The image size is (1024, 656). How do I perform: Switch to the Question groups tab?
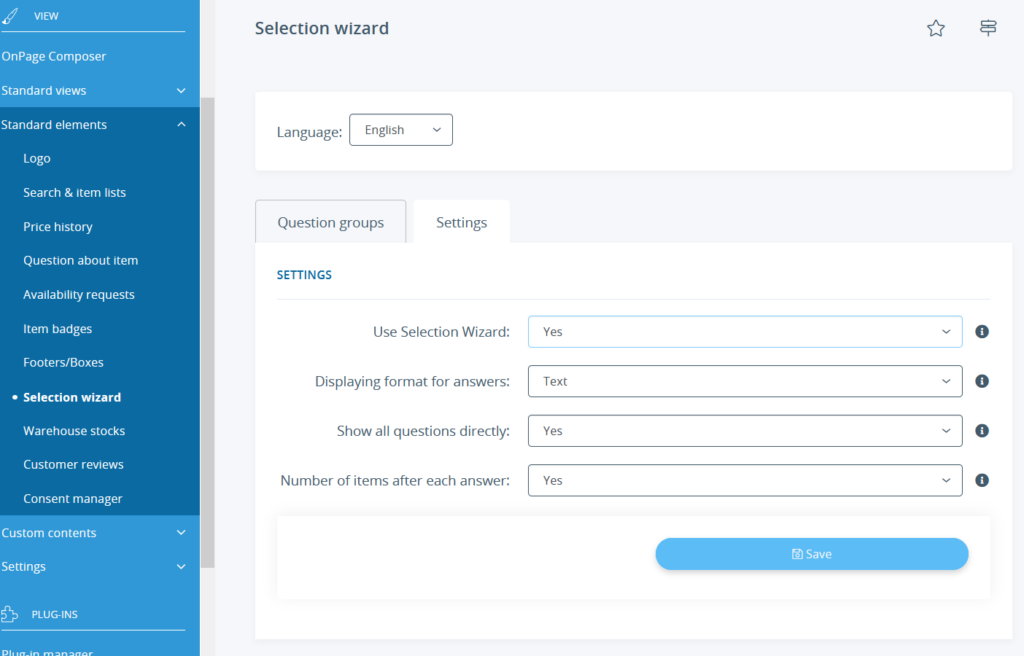[330, 221]
